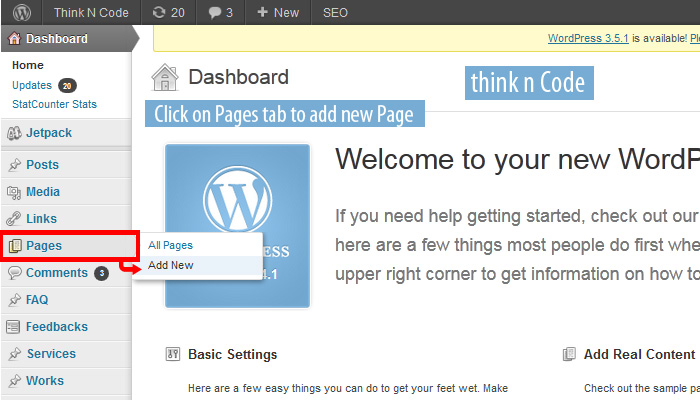Click the Posts pushpin icon
Image resolution: width=700 pixels, height=400 pixels.
[14, 165]
